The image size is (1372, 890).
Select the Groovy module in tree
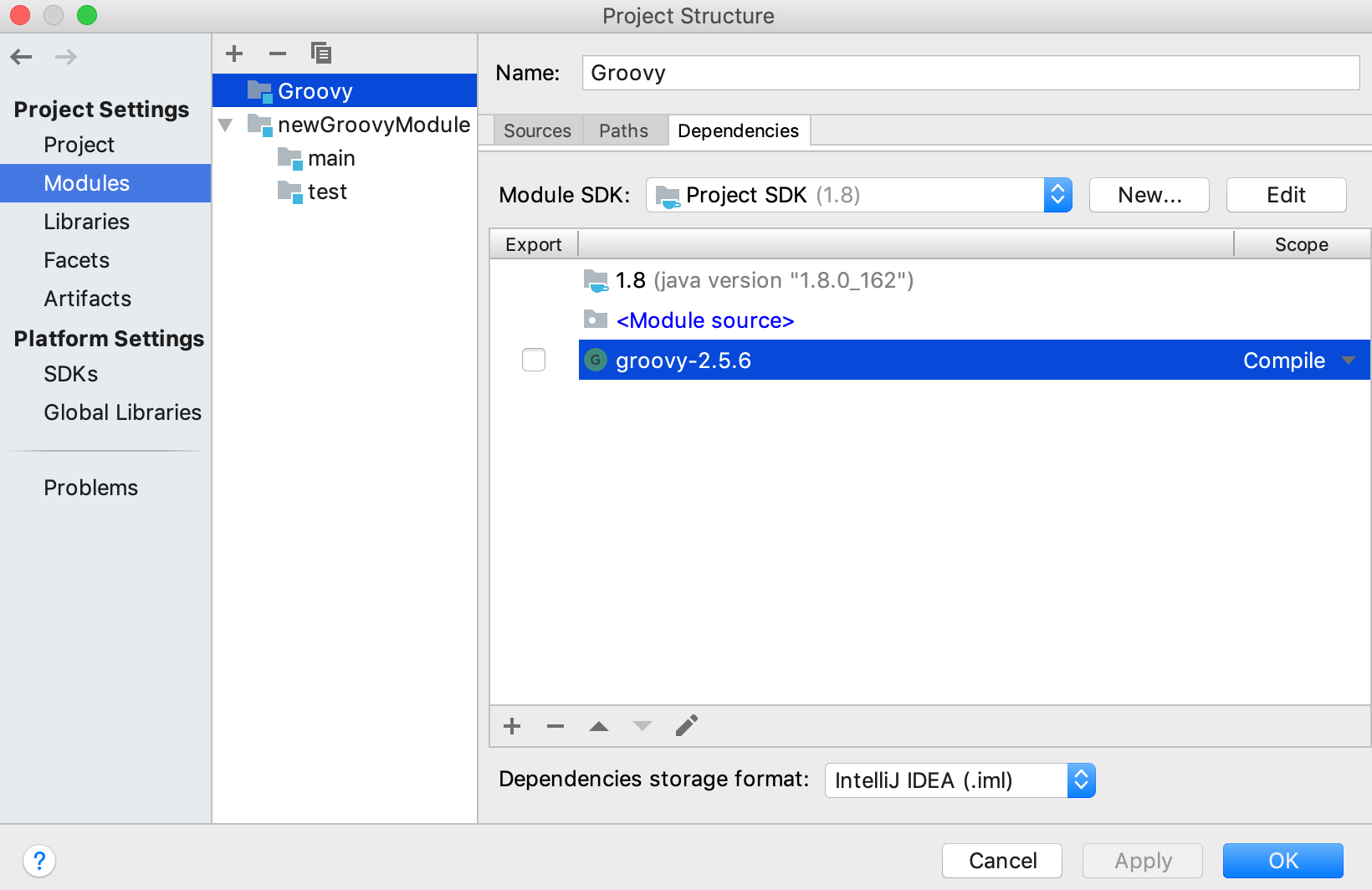coord(345,91)
